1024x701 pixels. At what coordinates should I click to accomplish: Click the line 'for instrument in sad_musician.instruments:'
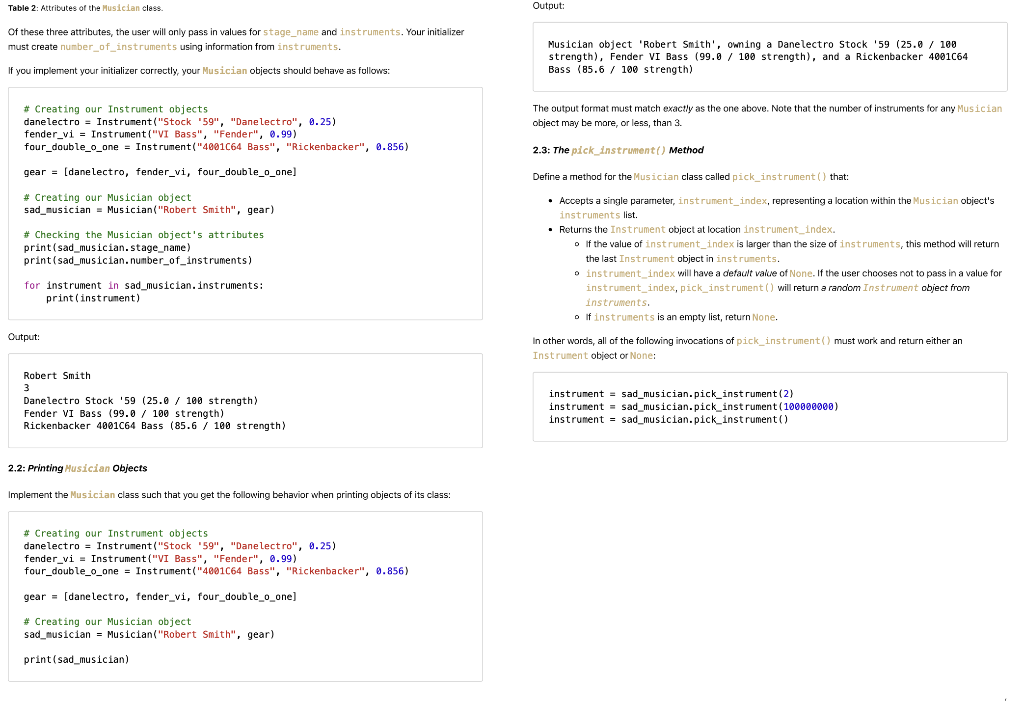[144, 285]
